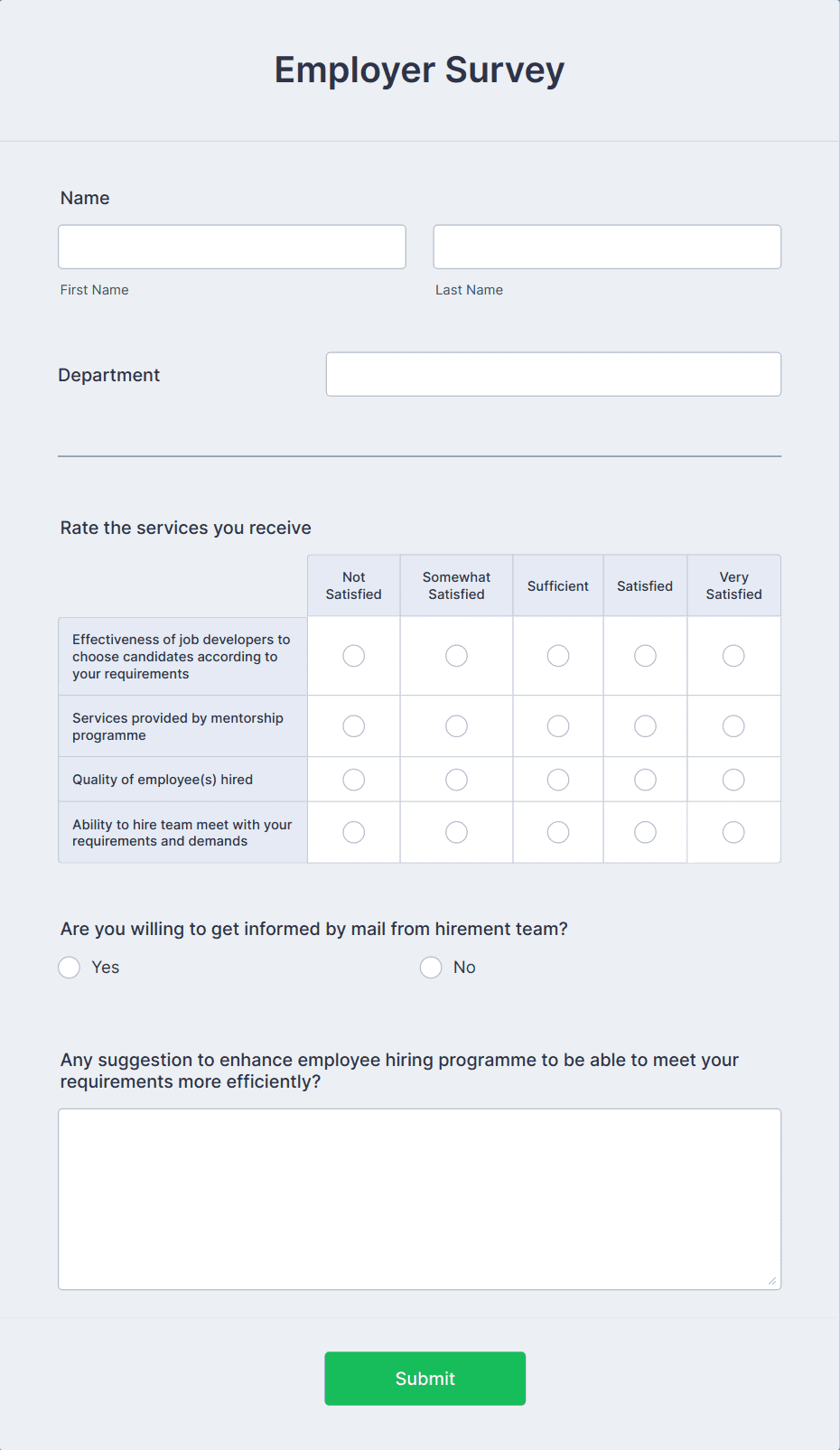Click the textarea resize handle

(x=773, y=1279)
